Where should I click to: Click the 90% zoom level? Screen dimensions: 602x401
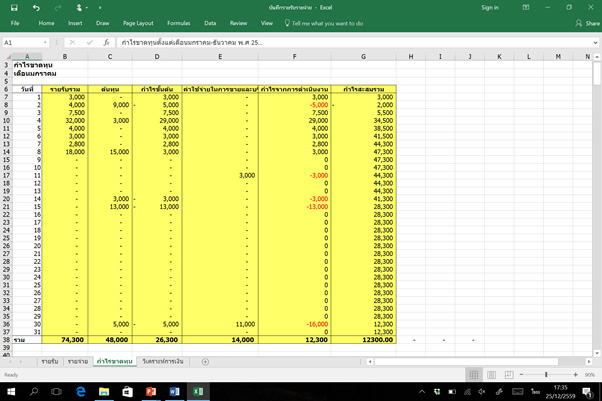(590, 374)
